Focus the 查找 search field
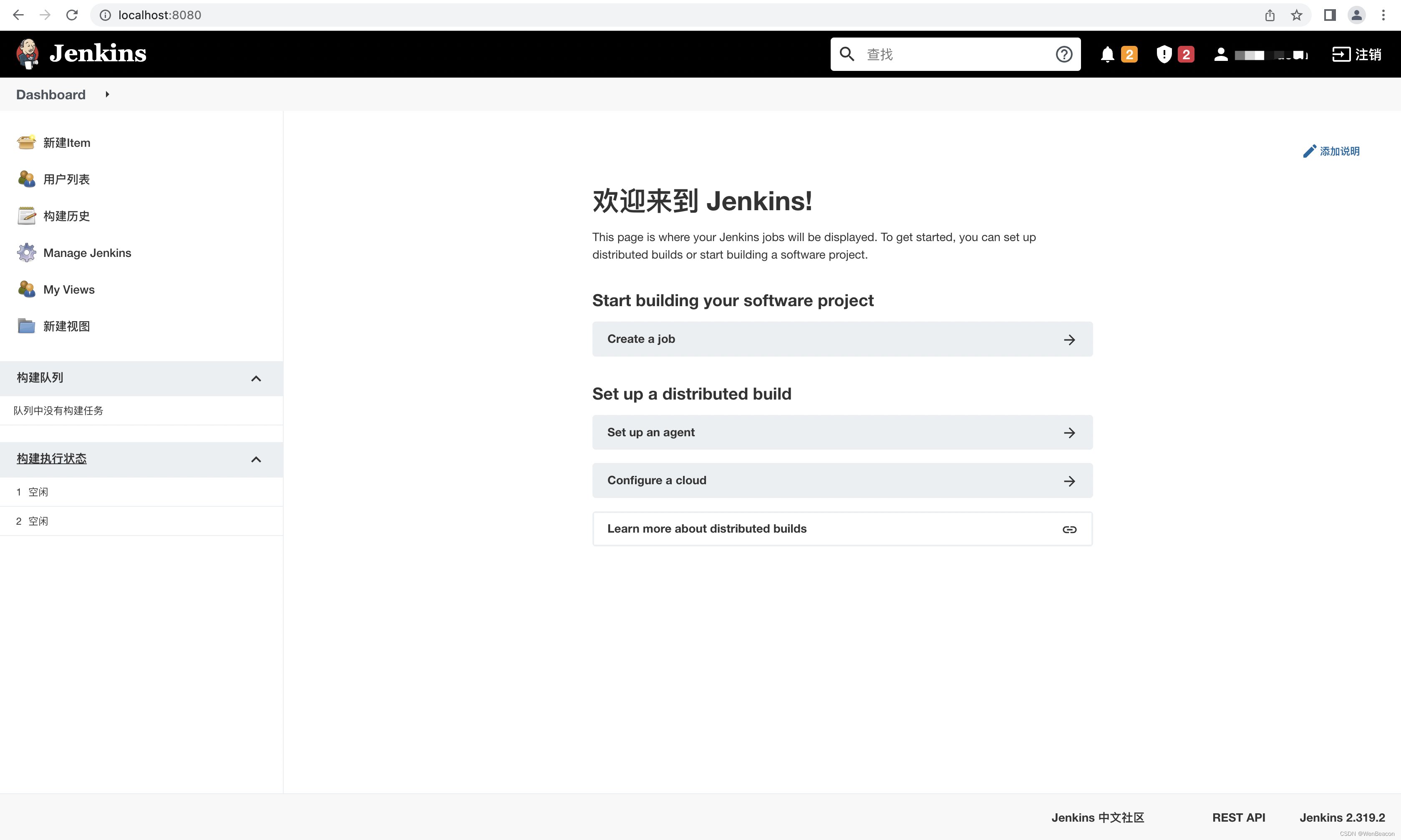1401x840 pixels. click(957, 54)
